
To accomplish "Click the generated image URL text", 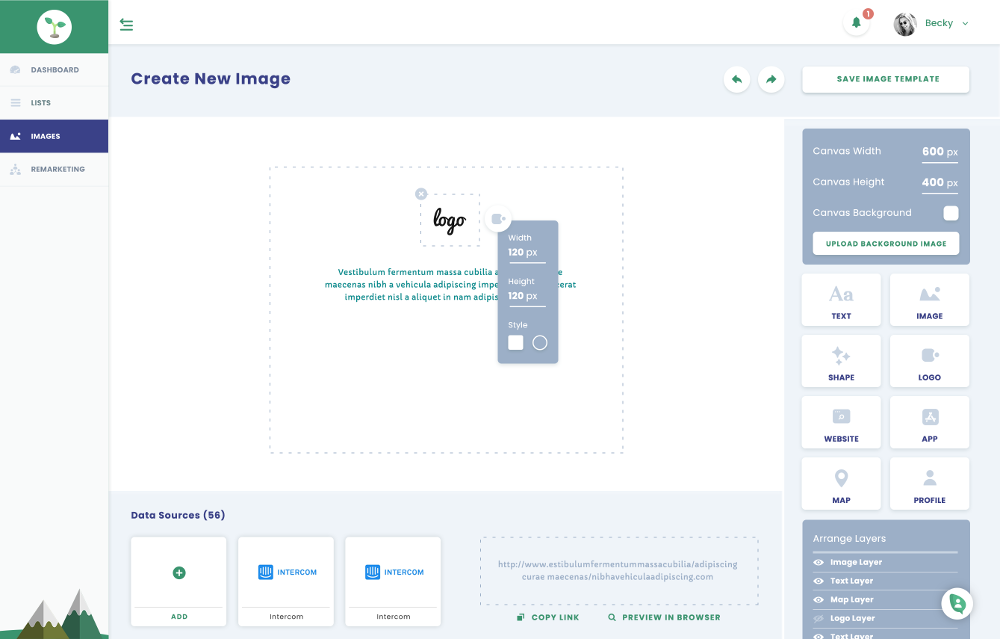I will (x=617, y=570).
